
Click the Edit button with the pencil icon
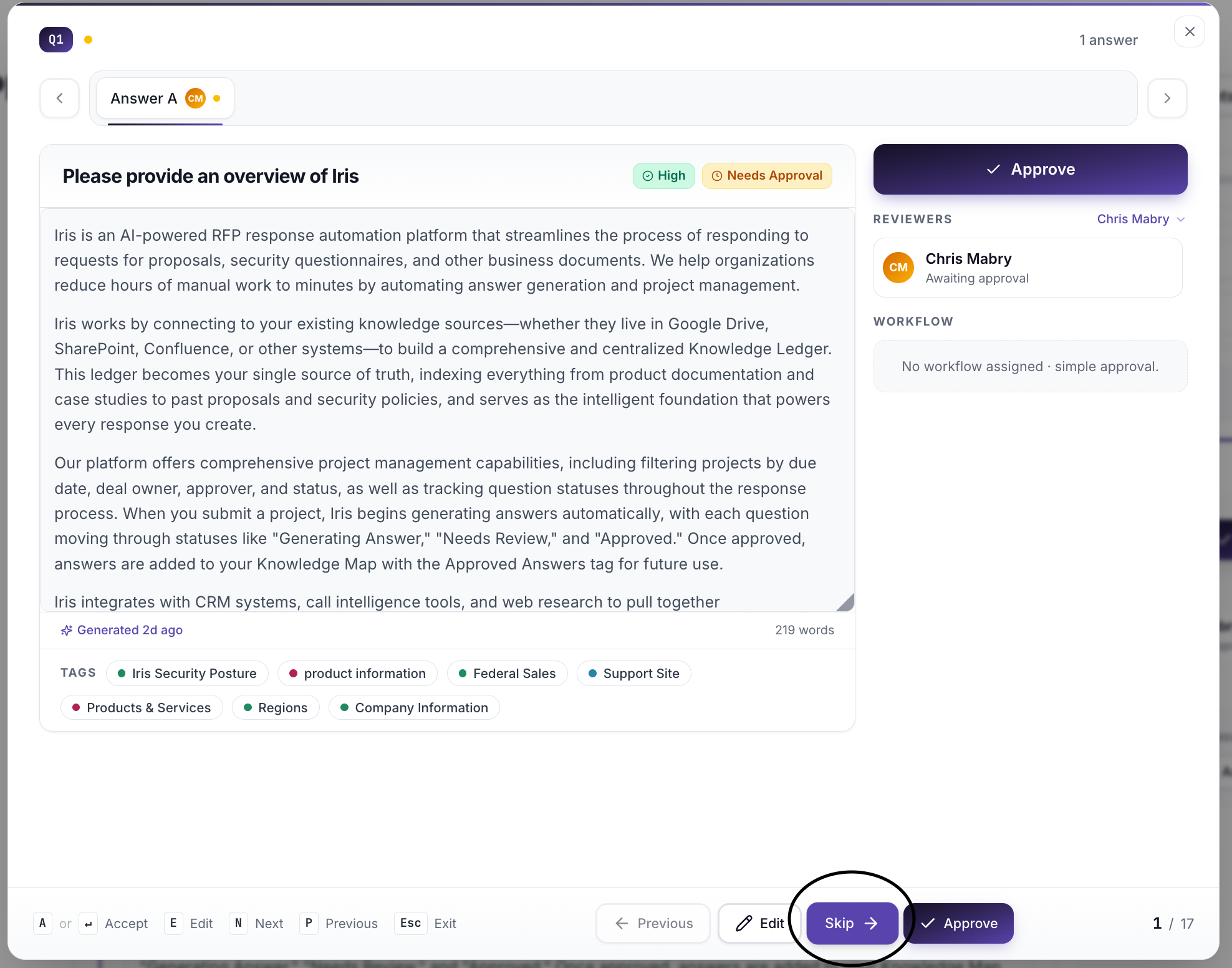[x=759, y=924]
